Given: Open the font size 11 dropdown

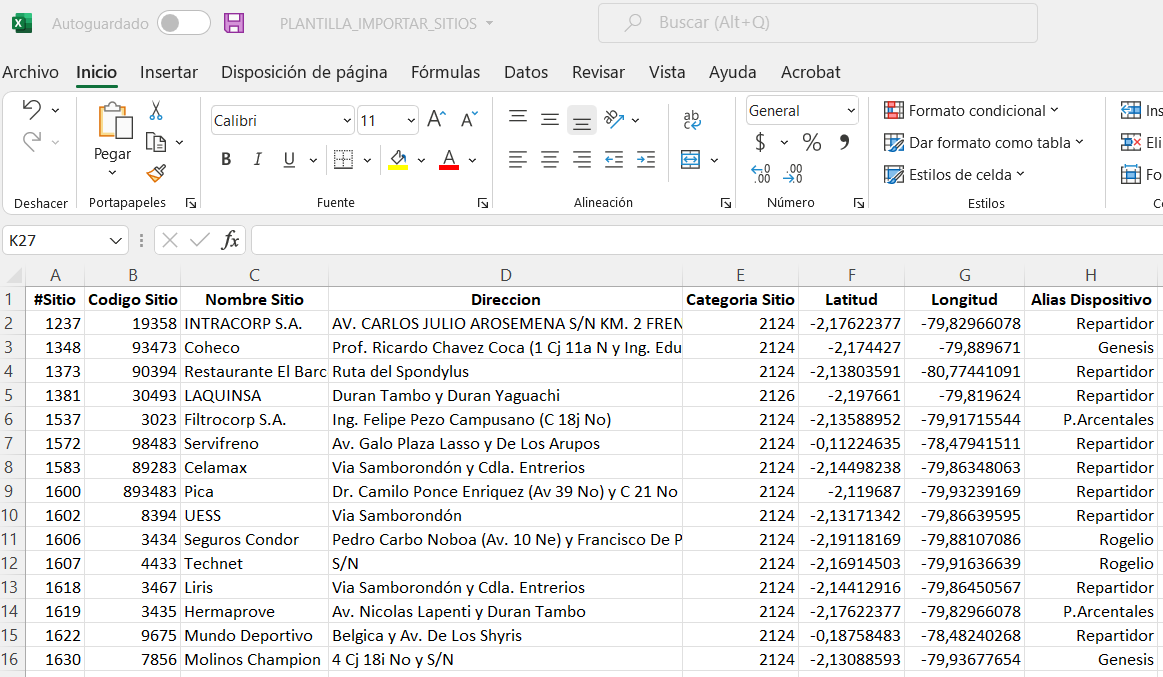Looking at the screenshot, I should point(410,120).
